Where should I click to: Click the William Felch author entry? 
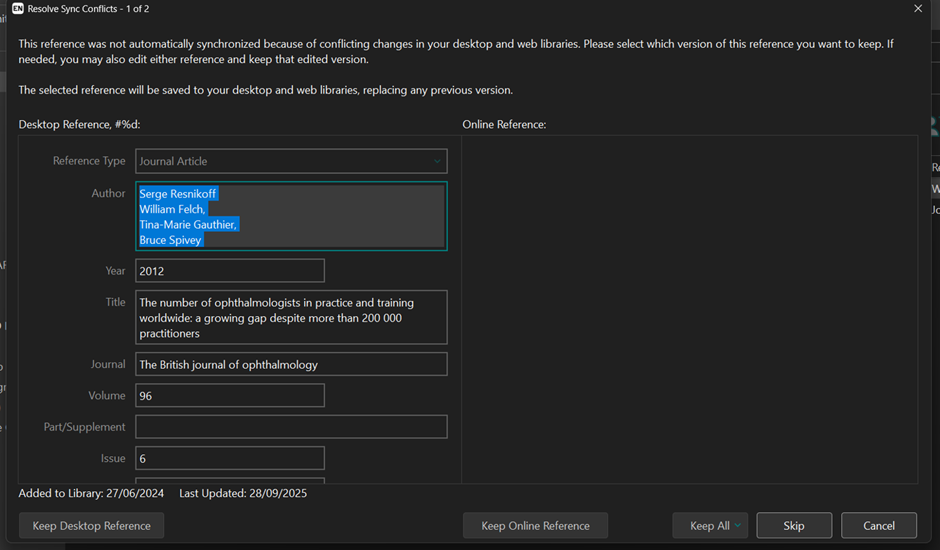172,209
